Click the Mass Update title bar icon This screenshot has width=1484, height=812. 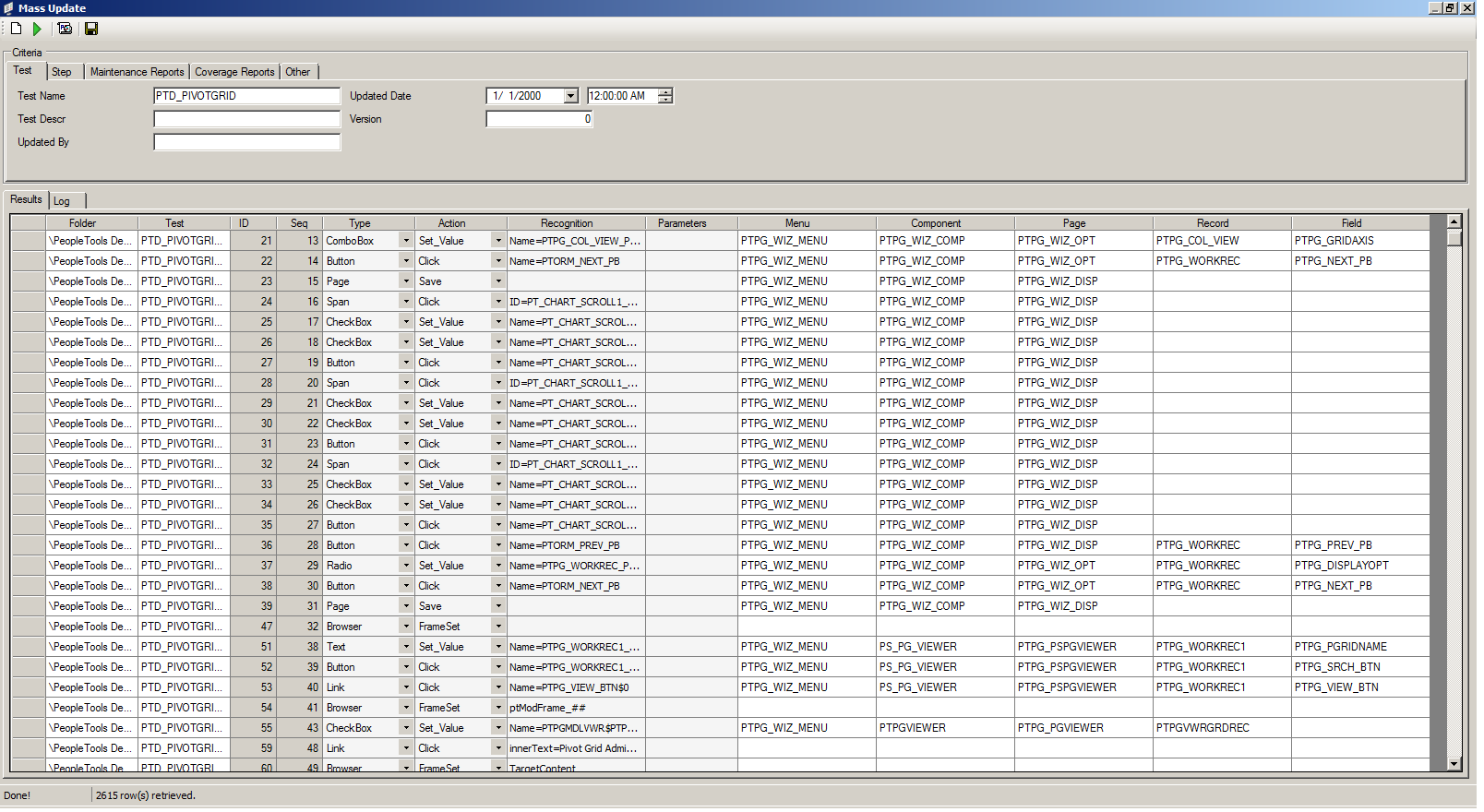[8, 8]
